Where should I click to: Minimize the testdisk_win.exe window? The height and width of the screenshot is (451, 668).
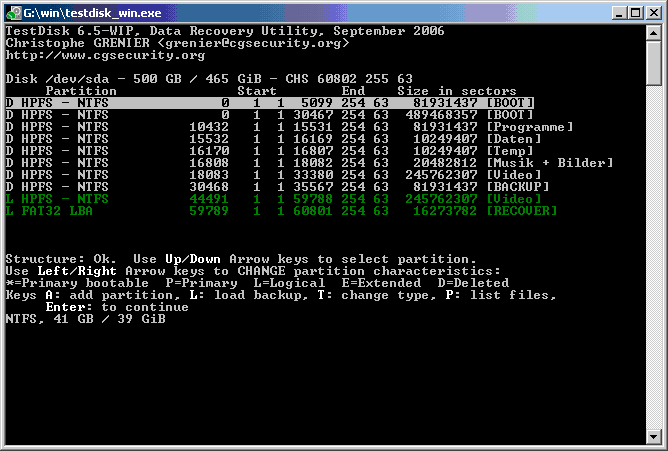619,13
